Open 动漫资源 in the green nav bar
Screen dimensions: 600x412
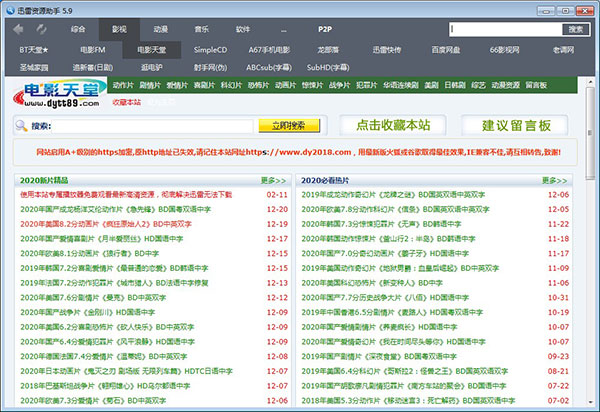(x=505, y=85)
